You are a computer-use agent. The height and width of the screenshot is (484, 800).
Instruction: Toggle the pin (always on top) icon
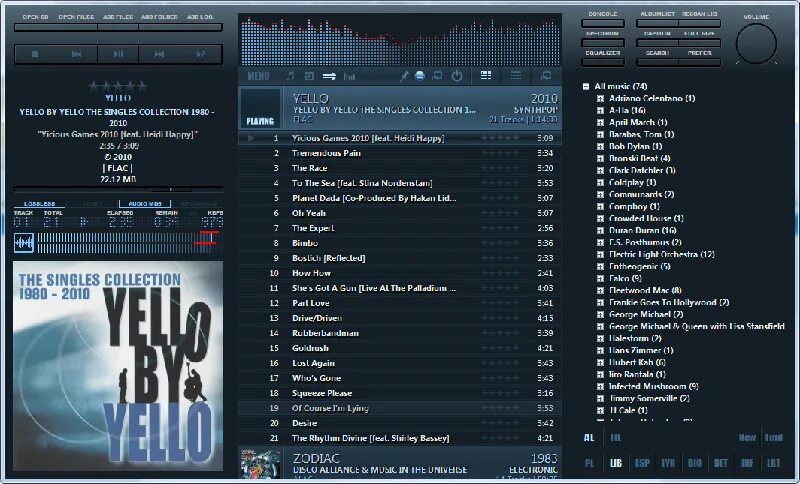click(x=404, y=77)
